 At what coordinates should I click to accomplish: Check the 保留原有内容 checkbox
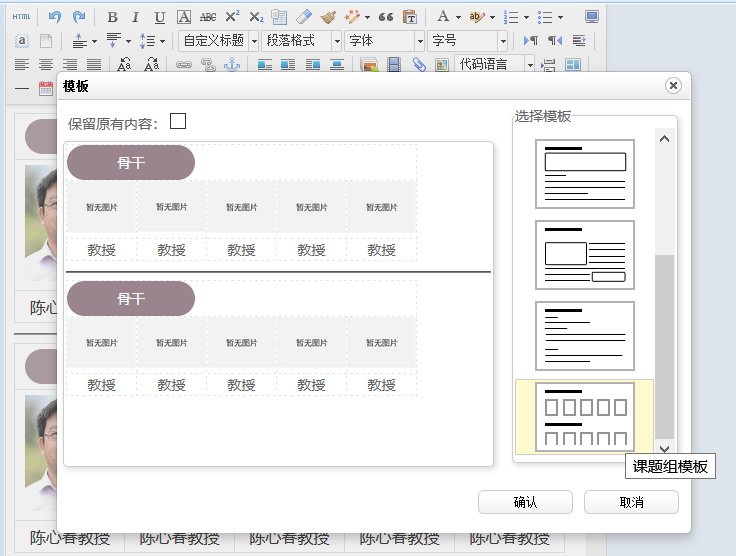178,122
